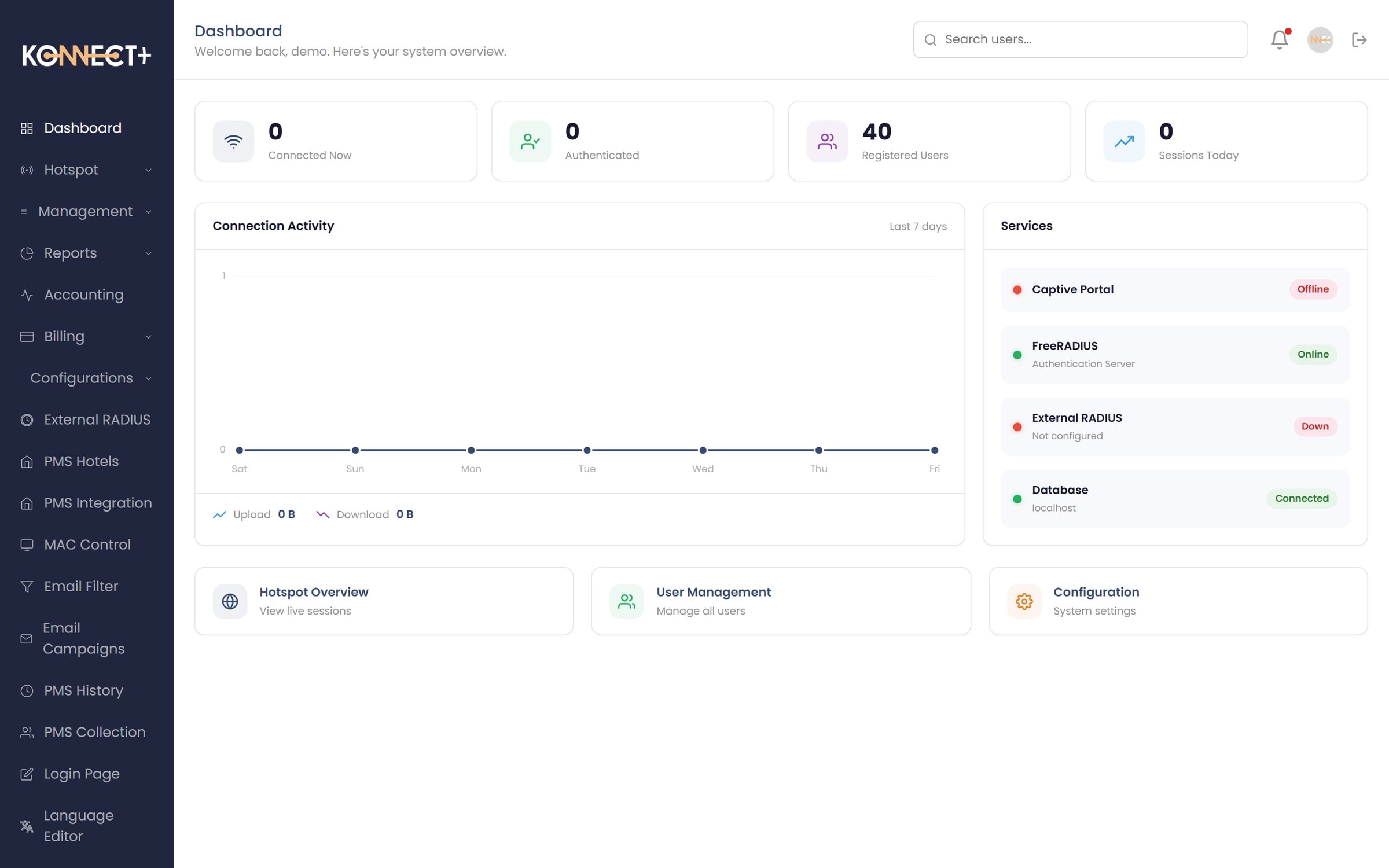Expand the Management menu chevron
This screenshot has width=1389, height=868.
(148, 212)
